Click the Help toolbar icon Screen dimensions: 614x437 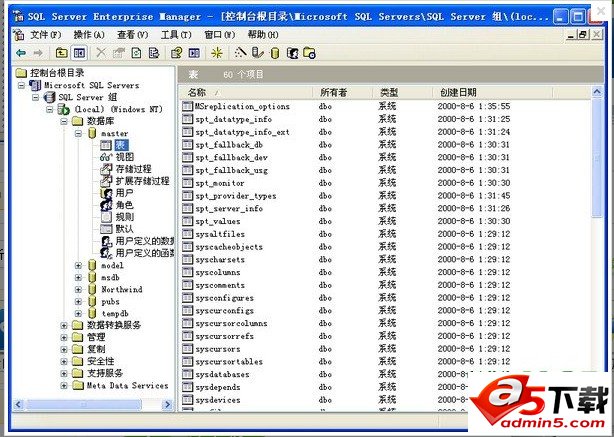(x=177, y=53)
